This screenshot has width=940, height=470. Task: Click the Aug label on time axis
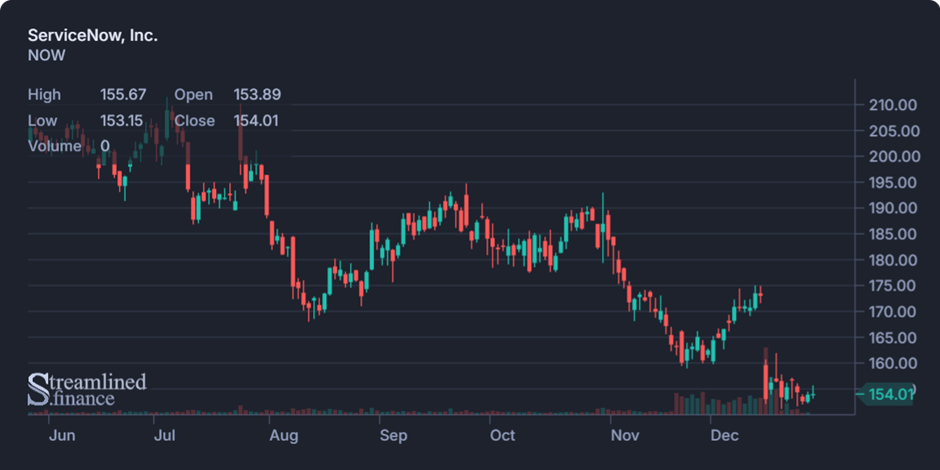(283, 435)
